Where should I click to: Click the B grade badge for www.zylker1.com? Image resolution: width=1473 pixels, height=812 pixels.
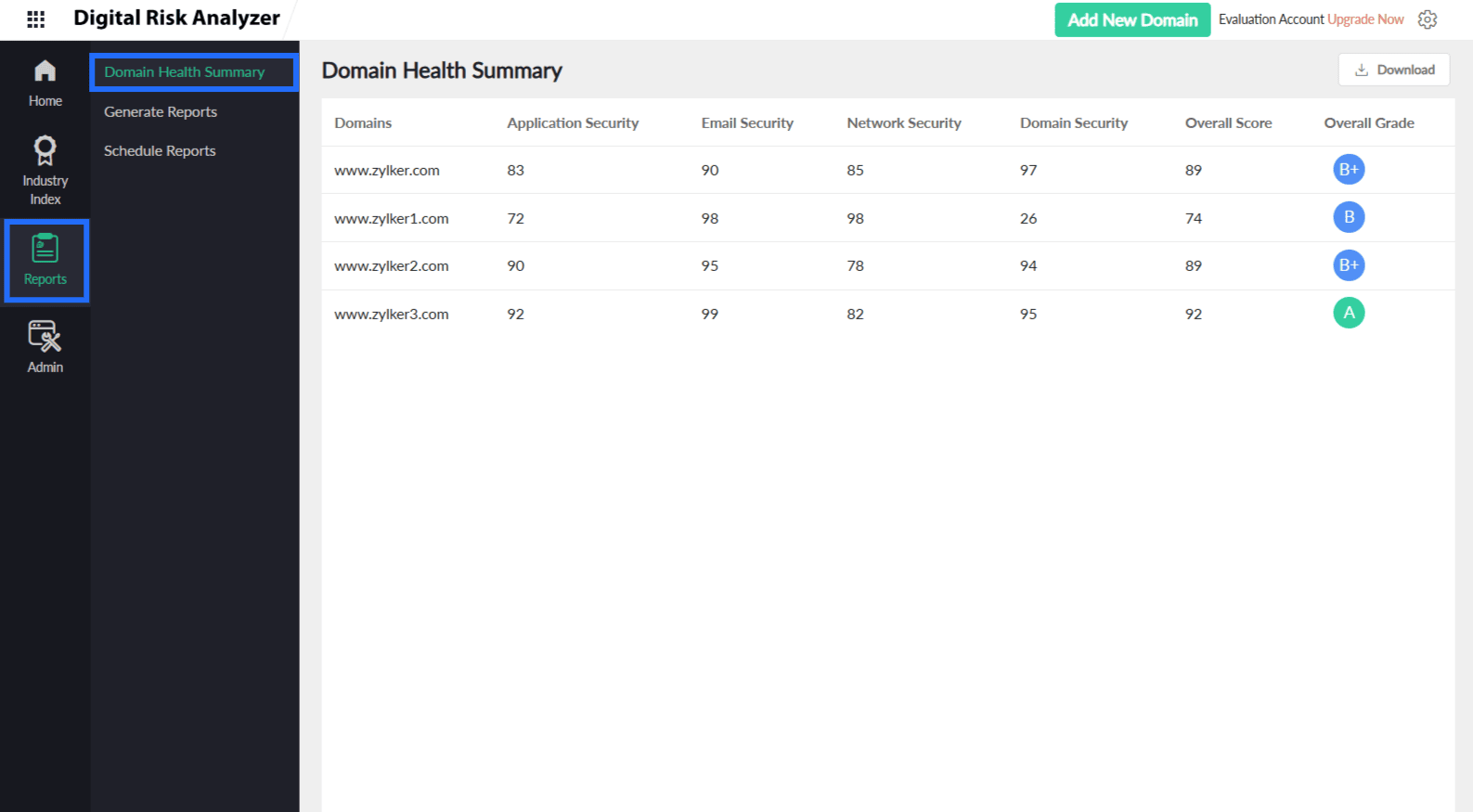(x=1349, y=217)
